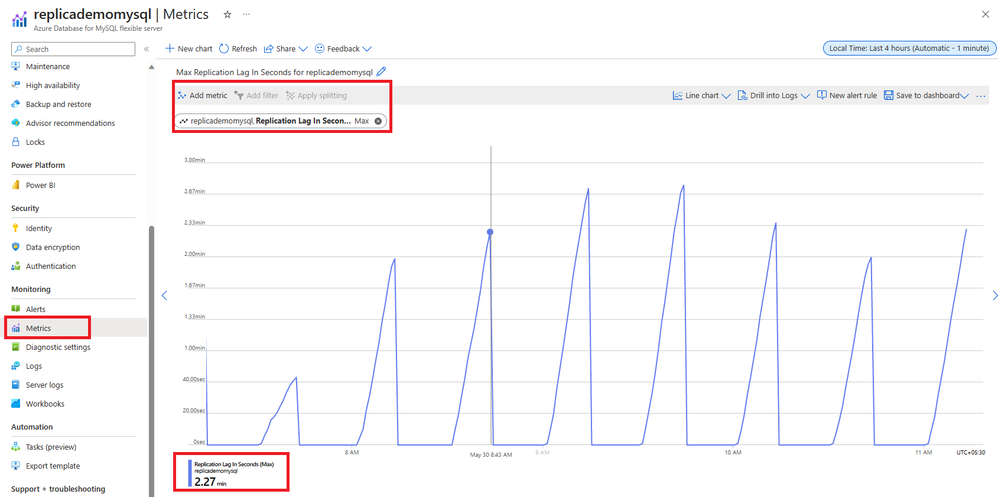Open Power BI in sidebar
This screenshot has width=998, height=497.
click(41, 185)
